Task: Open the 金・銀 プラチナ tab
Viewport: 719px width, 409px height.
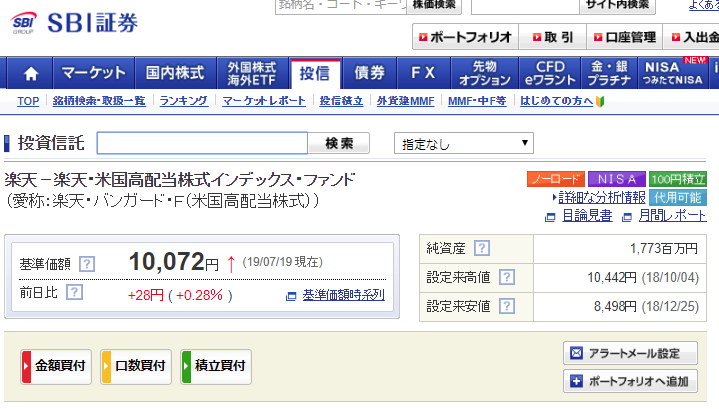Action: (609, 73)
